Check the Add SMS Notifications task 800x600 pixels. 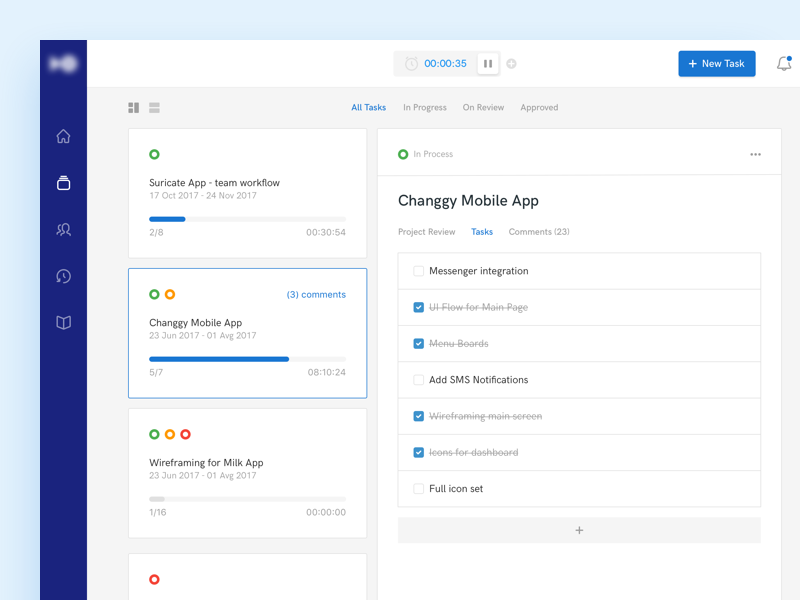tap(418, 380)
